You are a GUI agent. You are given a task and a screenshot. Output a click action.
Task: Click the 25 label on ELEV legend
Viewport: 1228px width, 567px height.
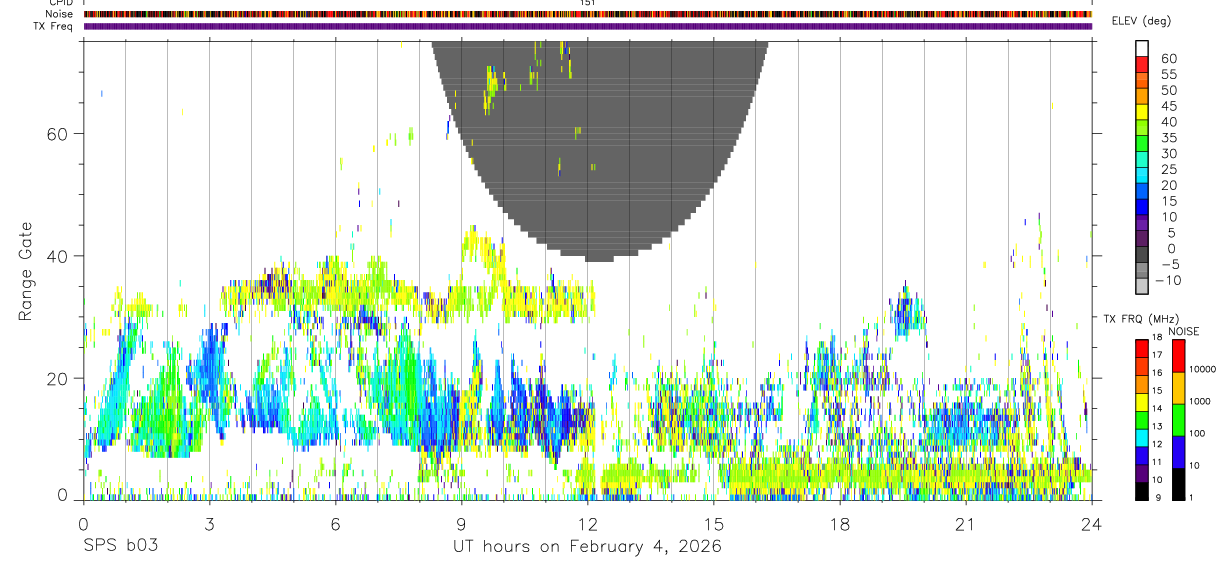click(1168, 169)
